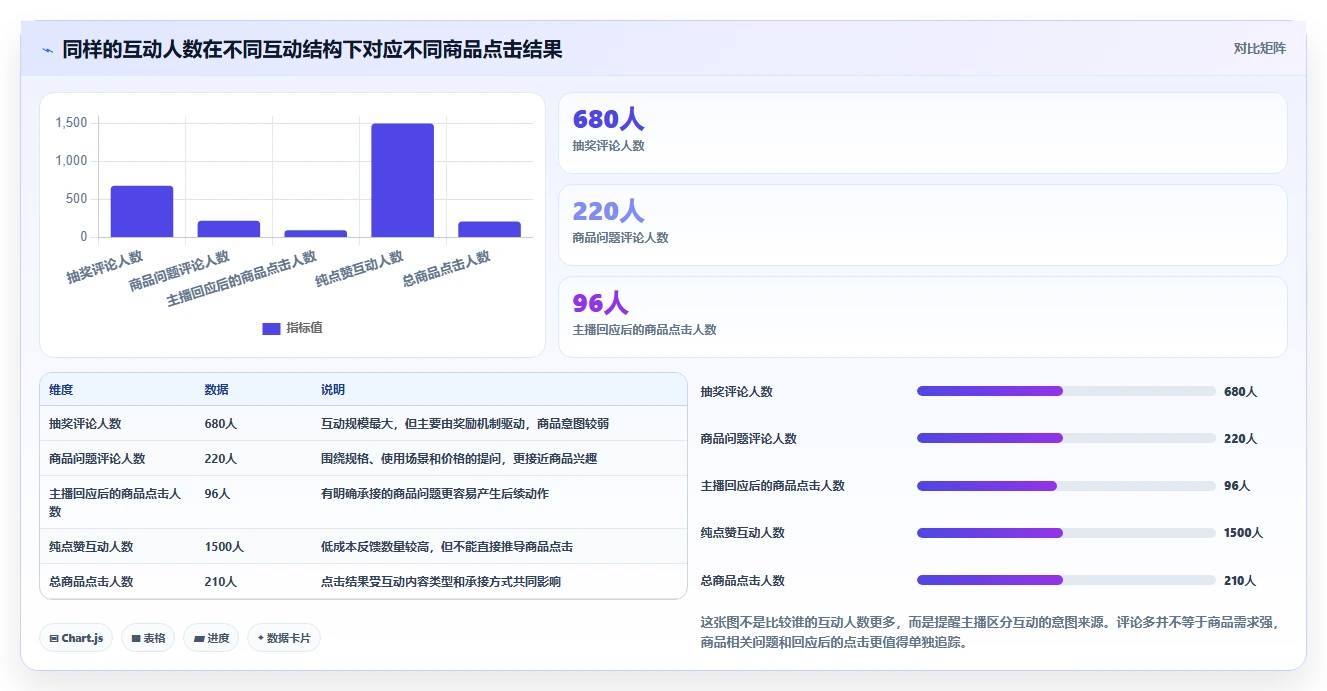
Task: Click the 抽奖评论人数 progress bar
Action: (x=1066, y=391)
